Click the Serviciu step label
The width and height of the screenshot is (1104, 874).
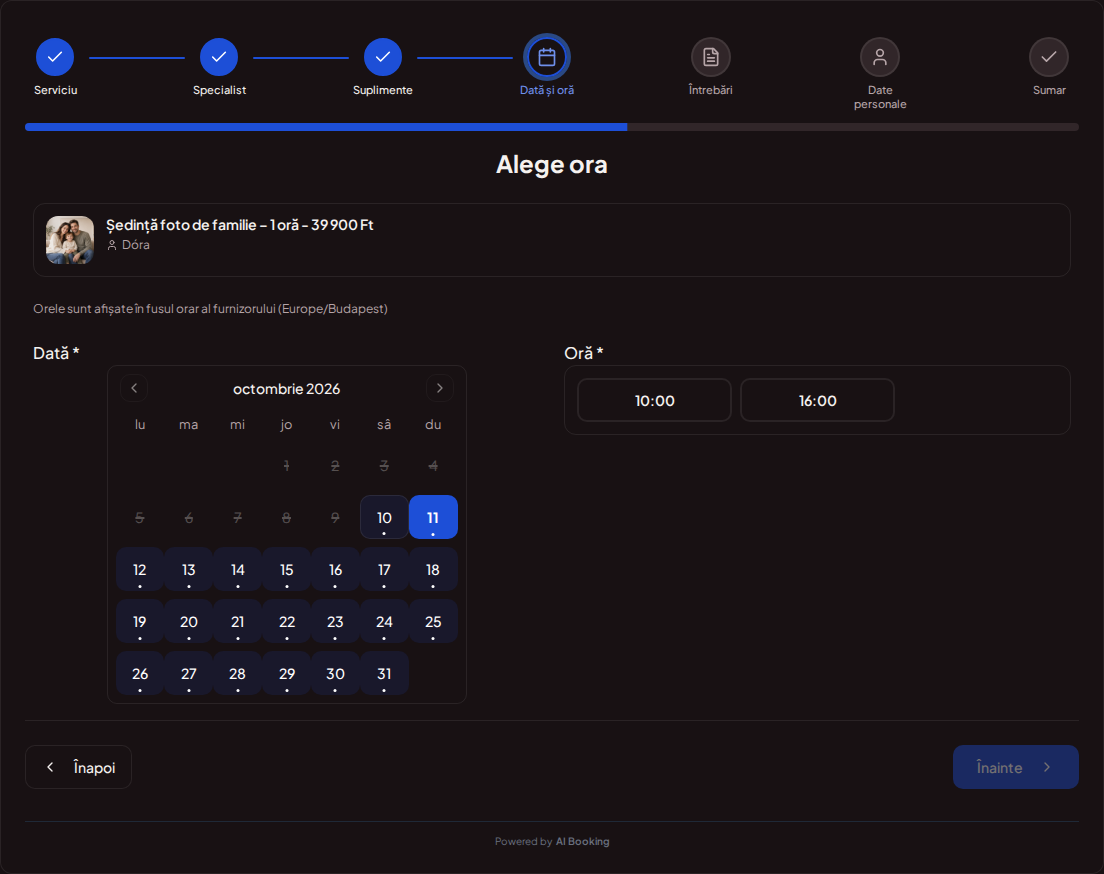tap(56, 90)
